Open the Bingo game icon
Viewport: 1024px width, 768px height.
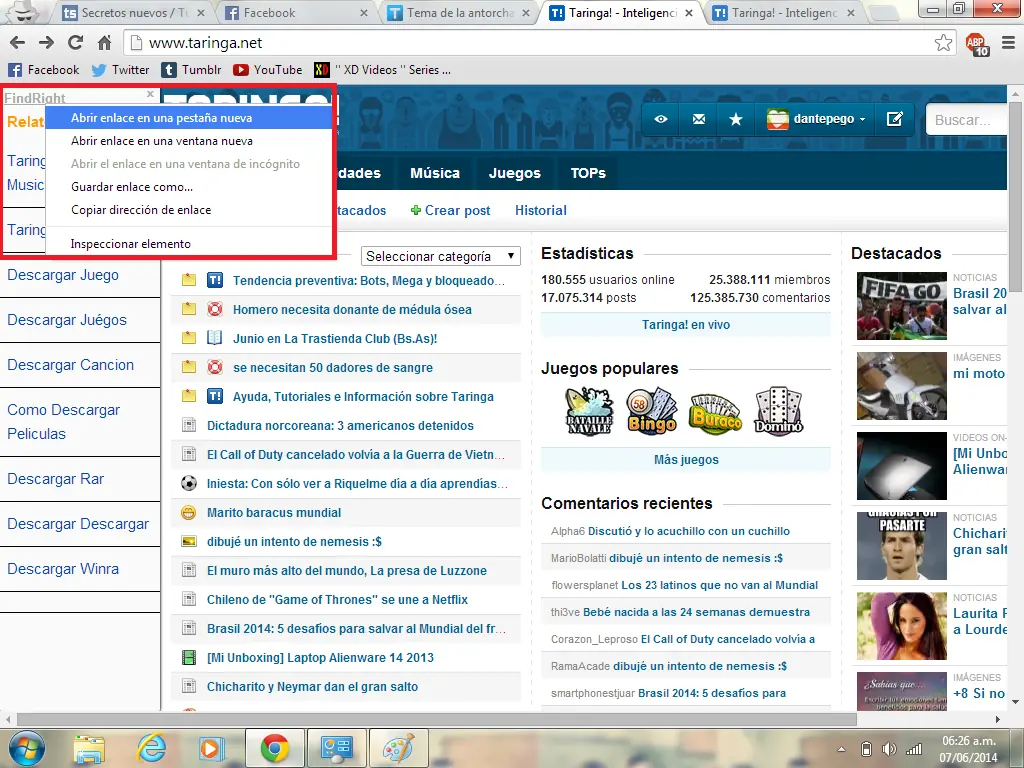[651, 411]
